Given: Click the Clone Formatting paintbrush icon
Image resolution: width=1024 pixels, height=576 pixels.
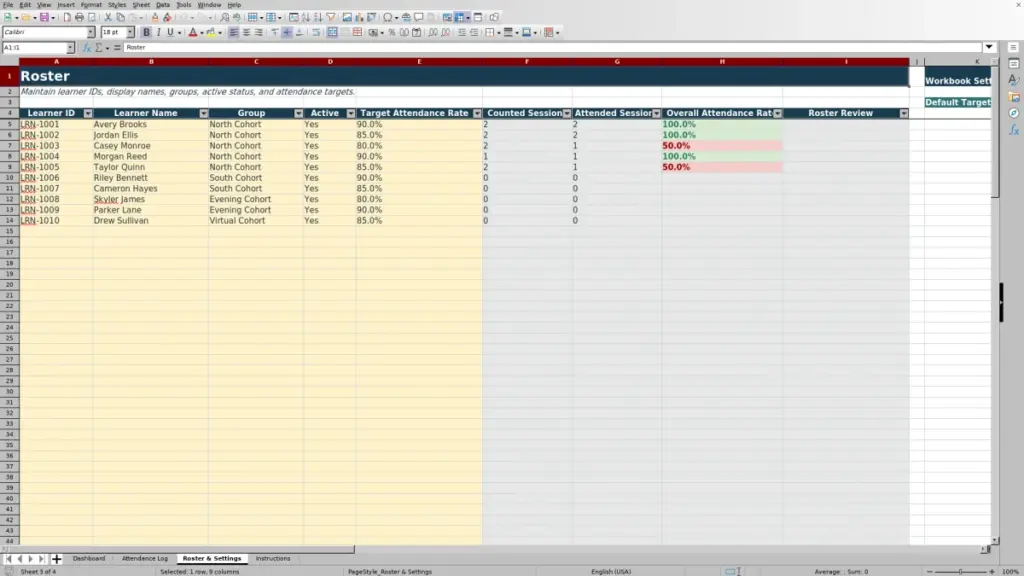Looking at the screenshot, I should point(155,17).
